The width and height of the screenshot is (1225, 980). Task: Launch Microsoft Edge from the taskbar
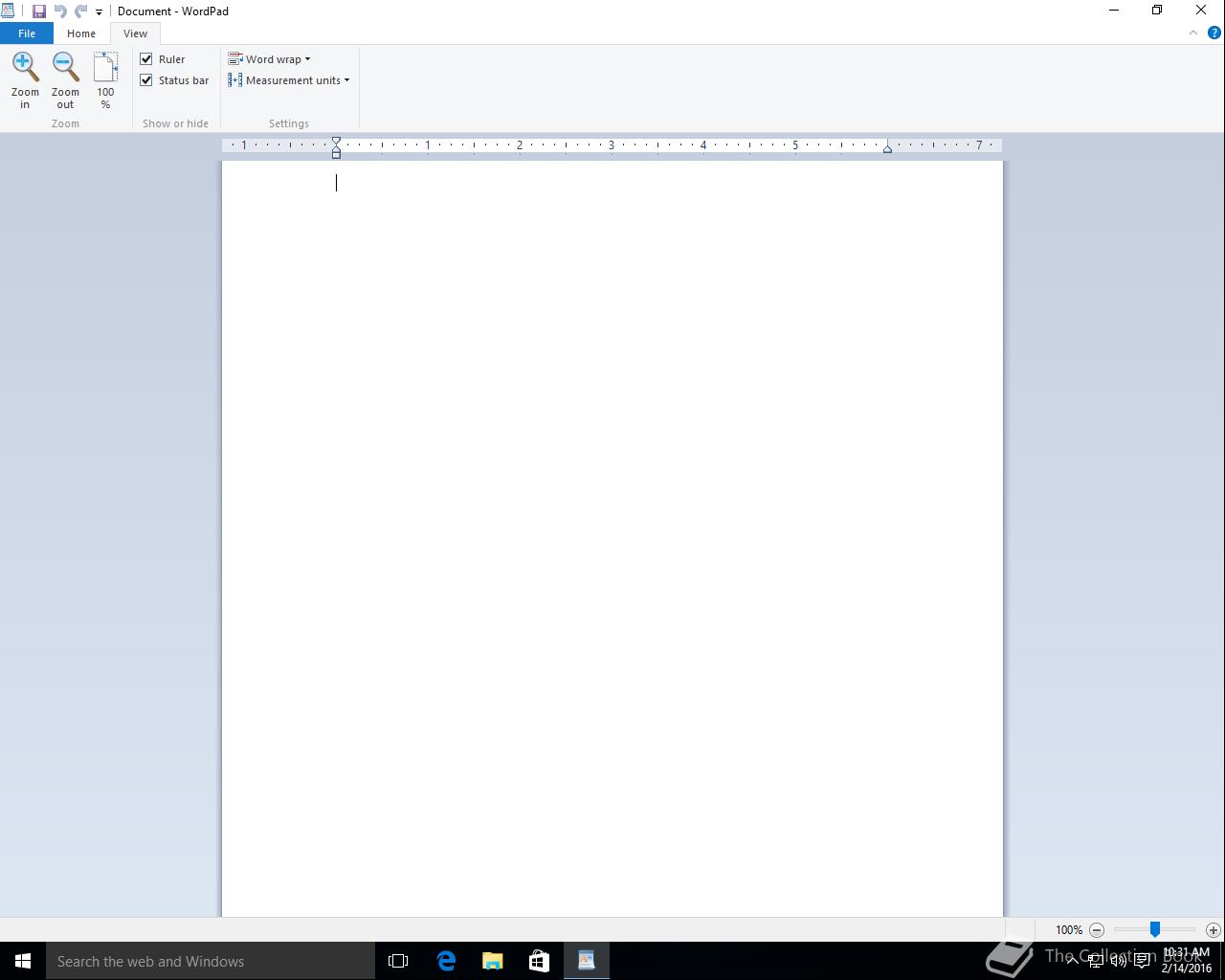click(446, 961)
